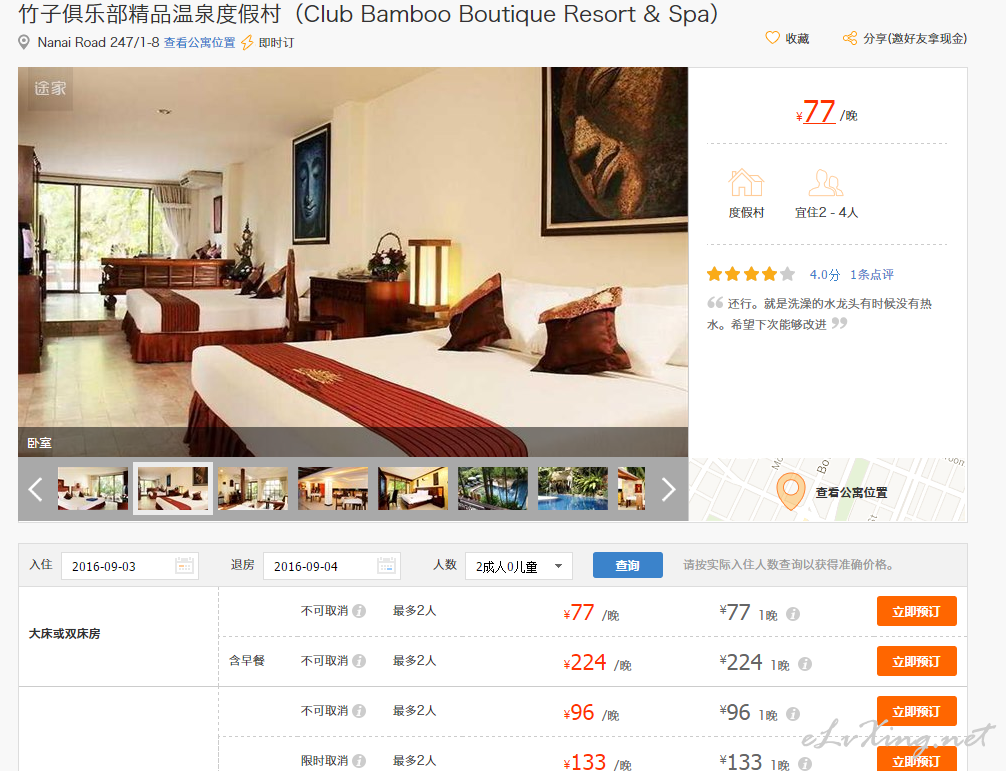Select the first bedroom thumbnail
The width and height of the screenshot is (1006, 771).
pos(92,489)
